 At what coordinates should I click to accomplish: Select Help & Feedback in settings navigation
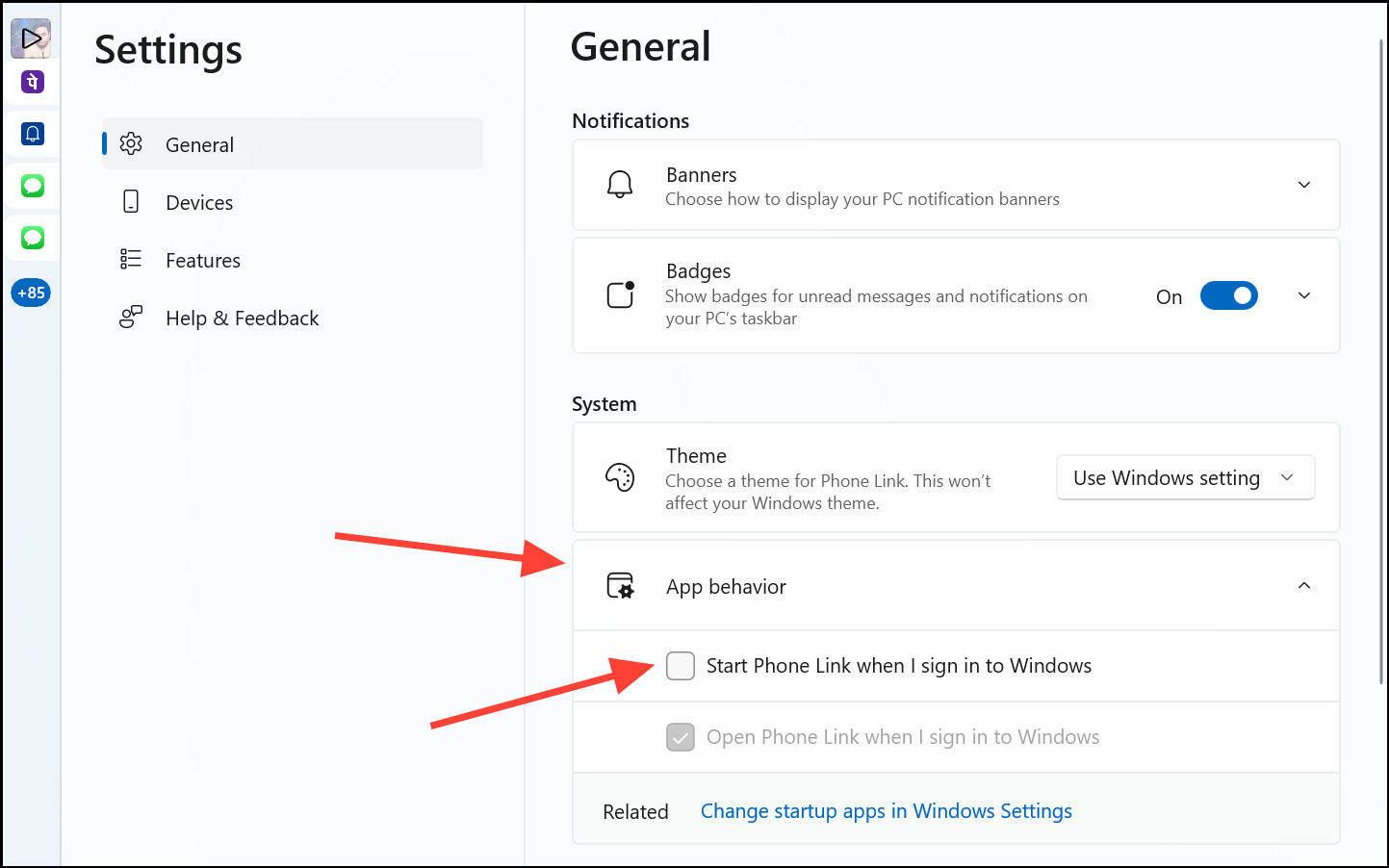coord(242,318)
